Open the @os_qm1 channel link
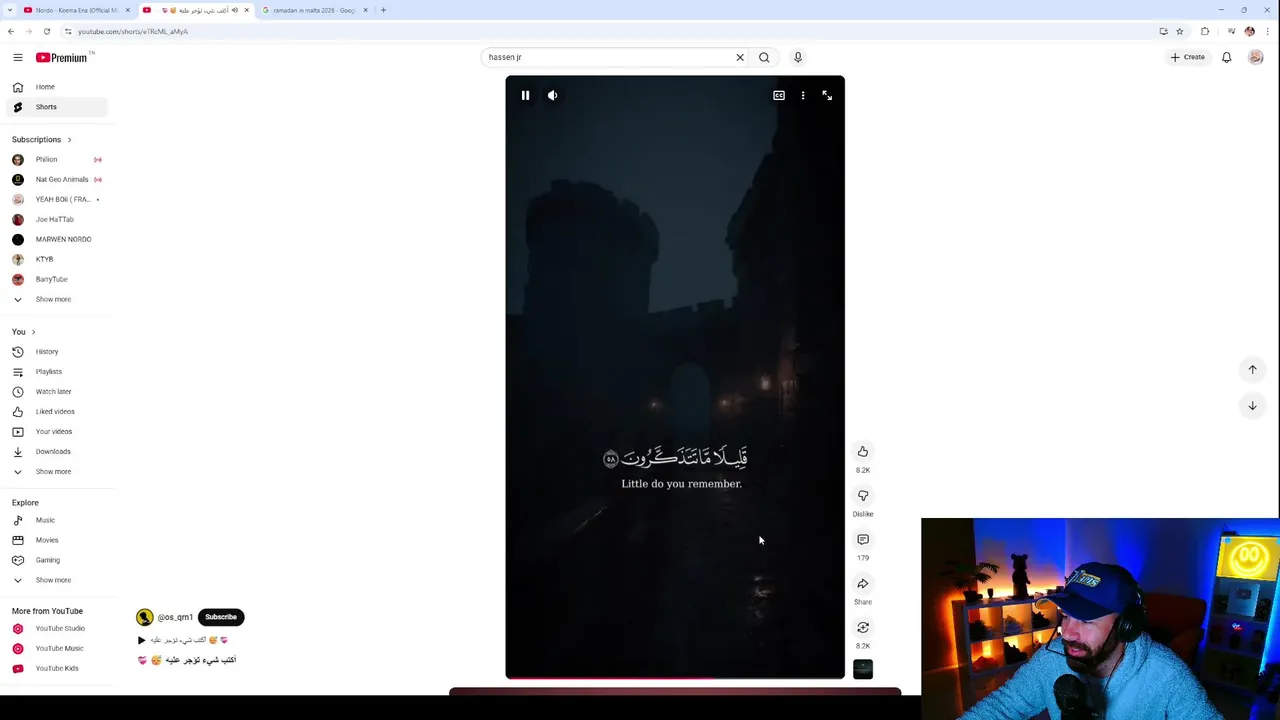The height and width of the screenshot is (720, 1280). point(175,617)
